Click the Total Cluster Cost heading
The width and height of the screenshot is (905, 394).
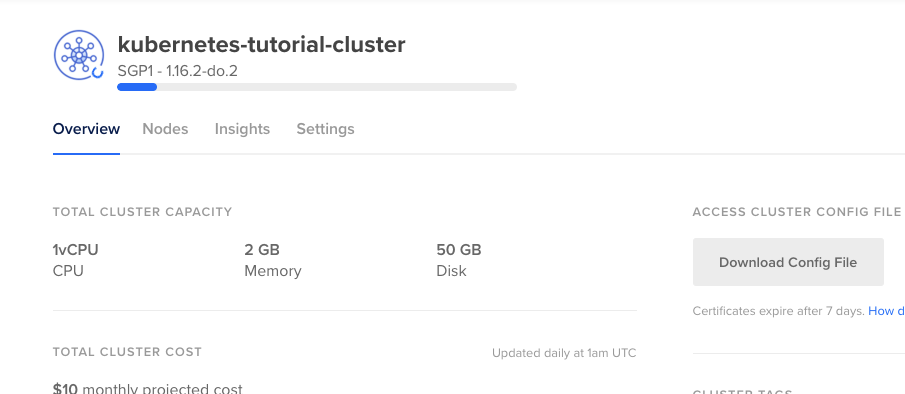click(128, 352)
